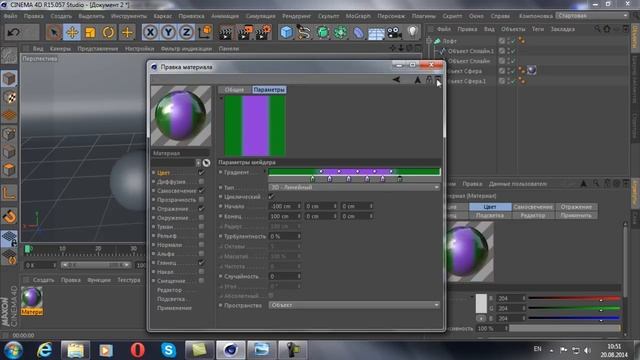Open the Рендеринг menu
The width and height of the screenshot is (640, 360).
pyautogui.click(x=297, y=16)
